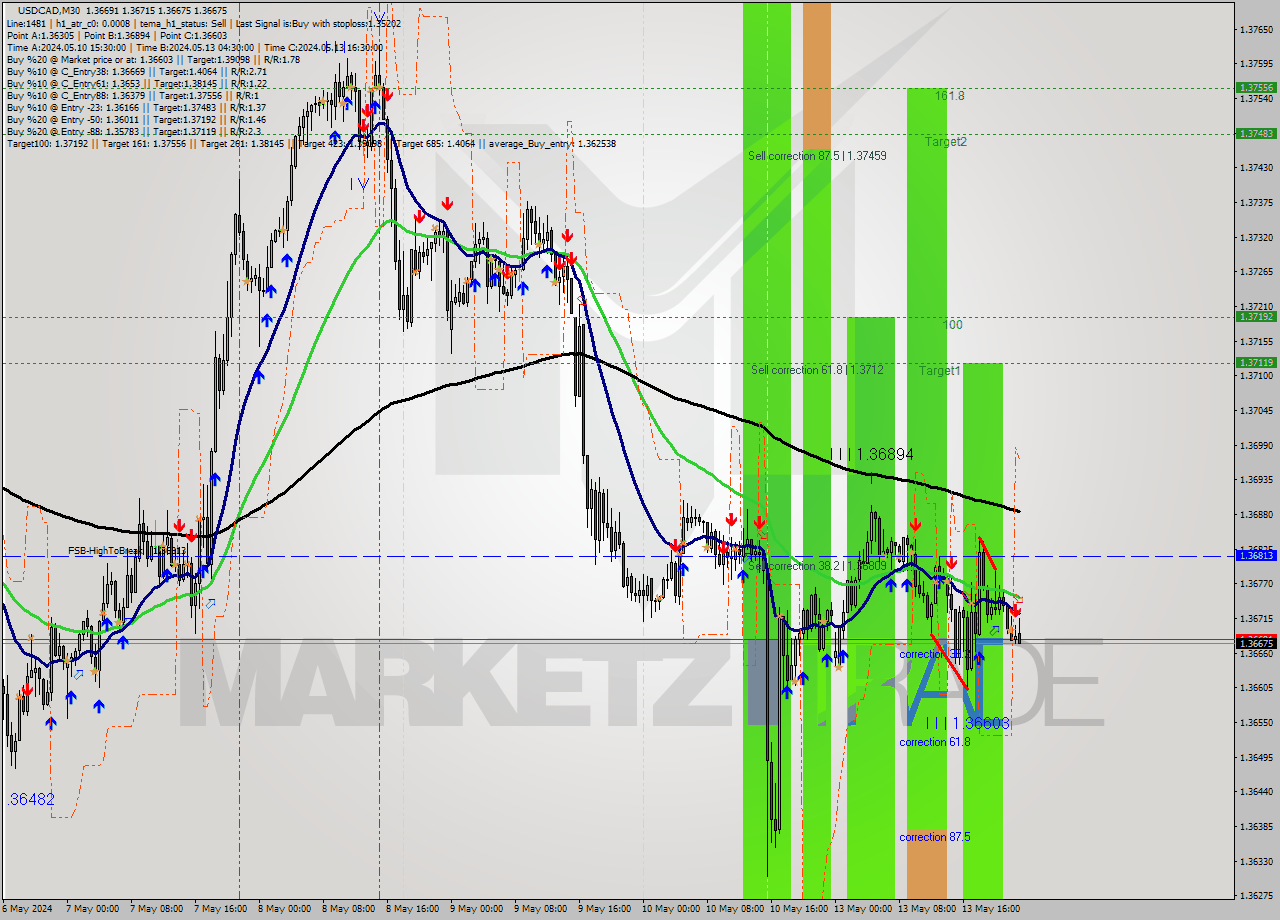
Task: Click the 1.36275 price scale value
Action: (x=1256, y=896)
